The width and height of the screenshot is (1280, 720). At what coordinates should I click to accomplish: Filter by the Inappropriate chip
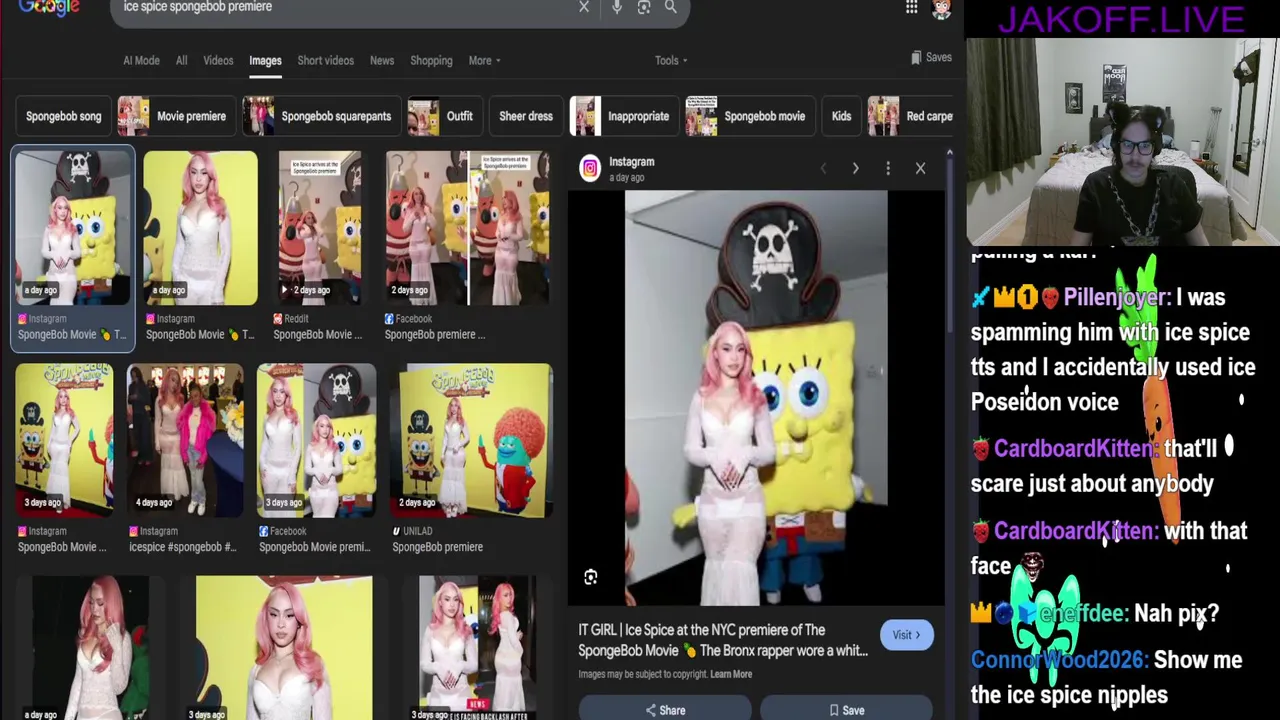tap(623, 116)
